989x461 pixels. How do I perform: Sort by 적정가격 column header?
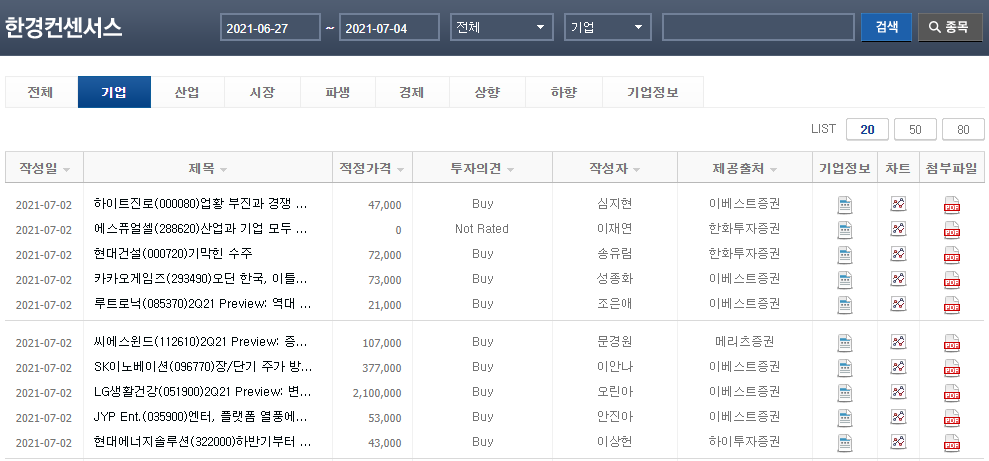372,168
